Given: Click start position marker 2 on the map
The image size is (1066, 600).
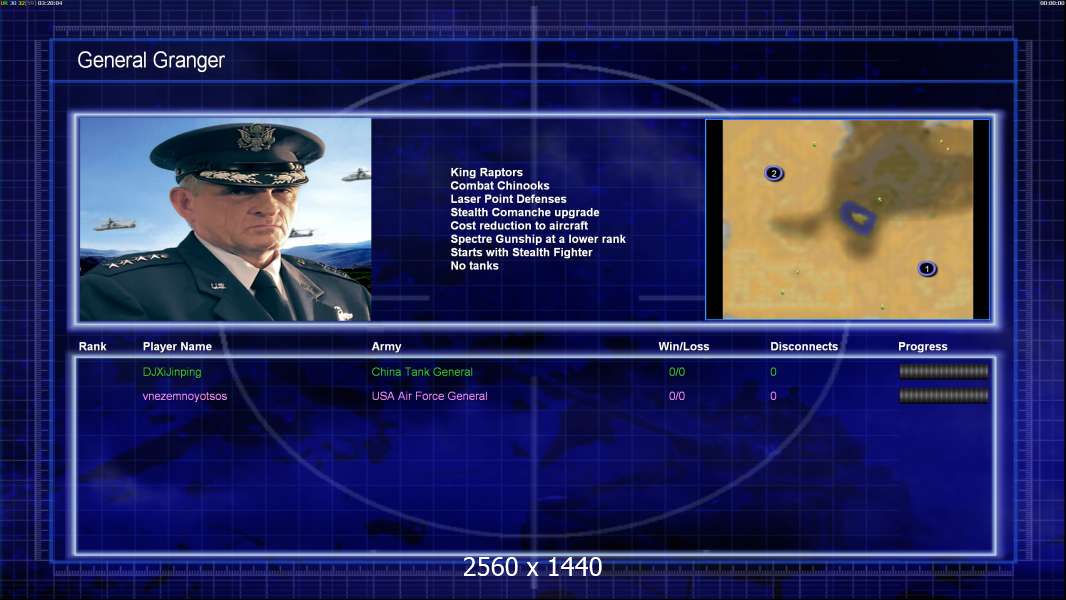Looking at the screenshot, I should coord(774,173).
